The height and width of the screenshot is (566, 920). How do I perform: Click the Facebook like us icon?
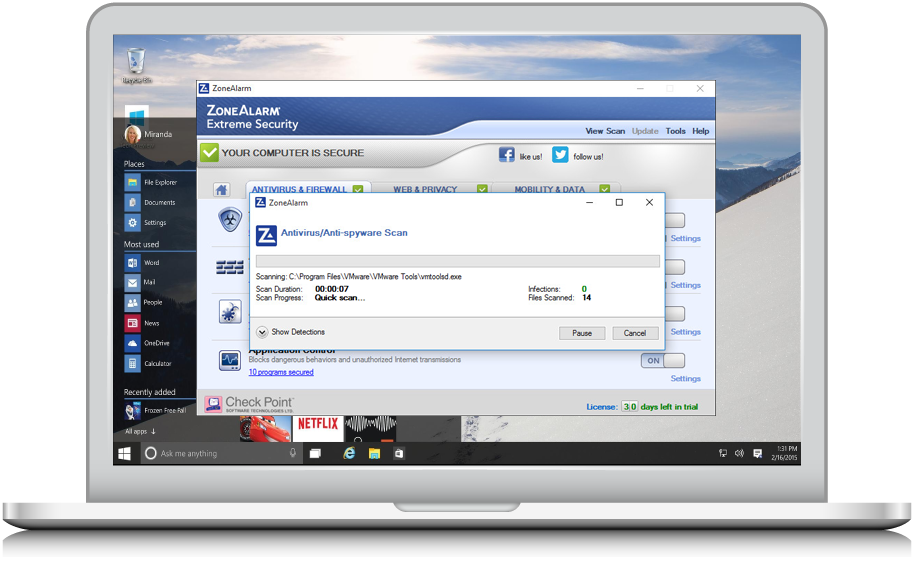pyautogui.click(x=507, y=155)
